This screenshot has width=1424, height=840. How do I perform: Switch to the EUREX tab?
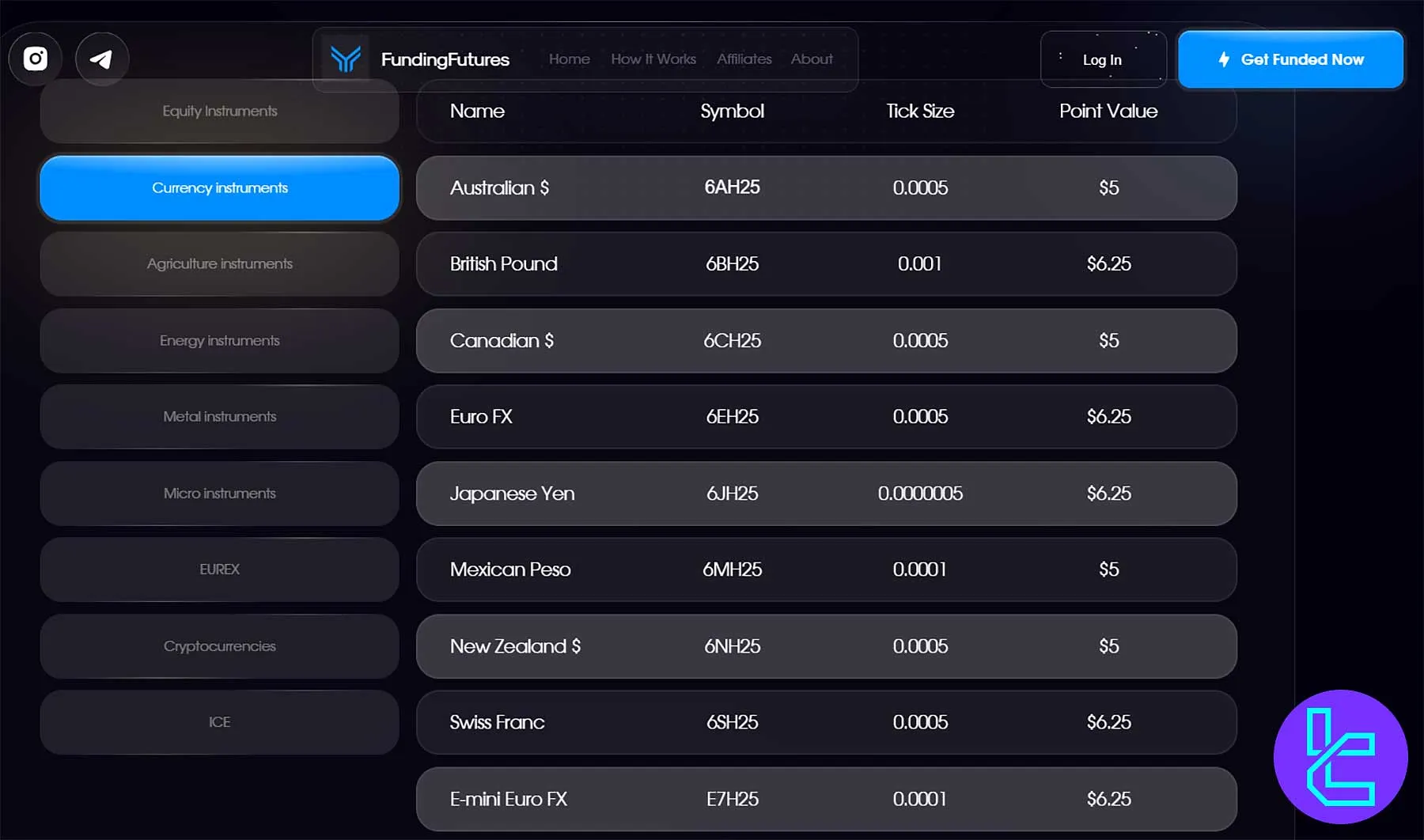219,569
